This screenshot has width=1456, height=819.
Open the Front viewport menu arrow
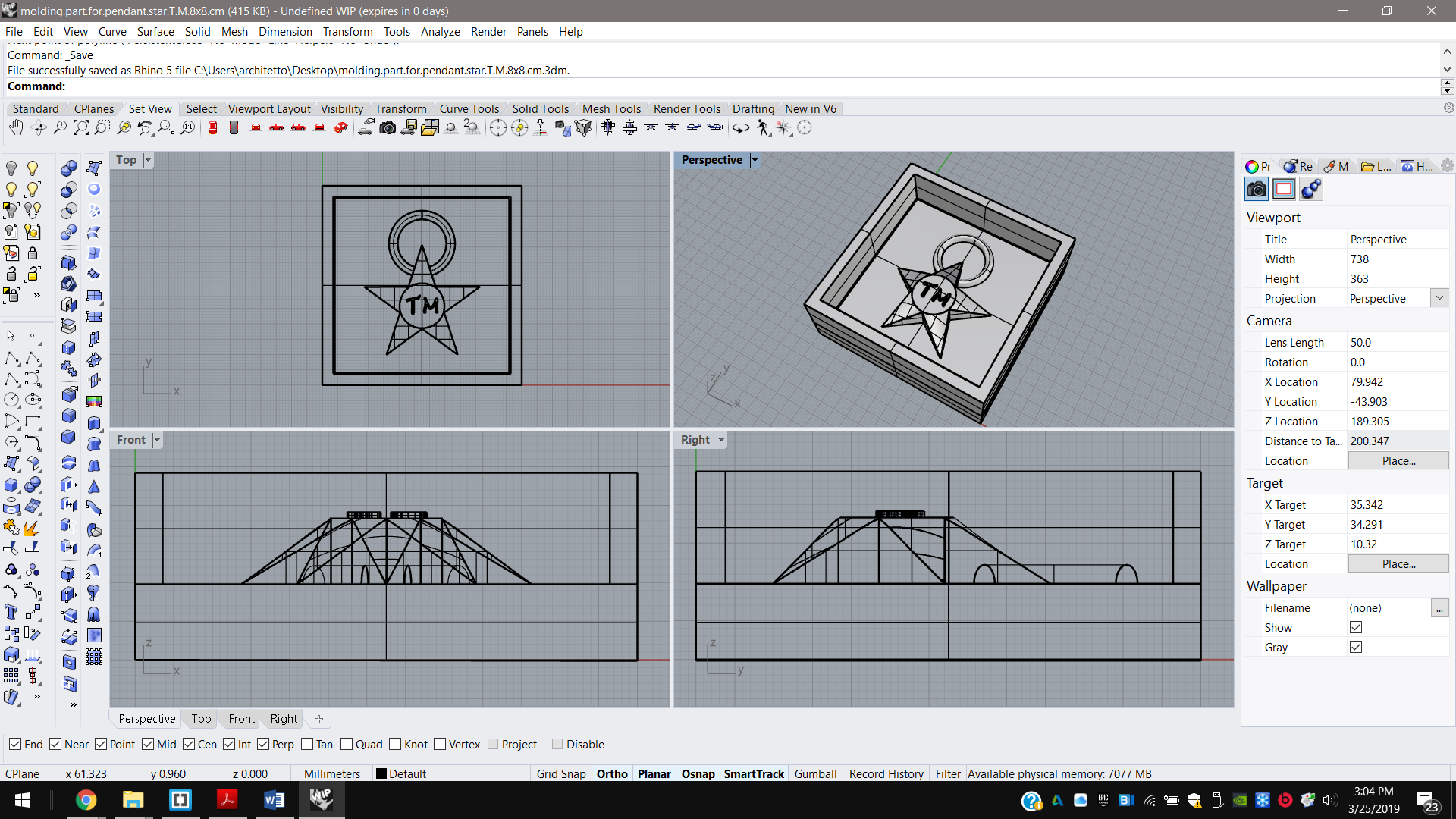pyautogui.click(x=157, y=440)
